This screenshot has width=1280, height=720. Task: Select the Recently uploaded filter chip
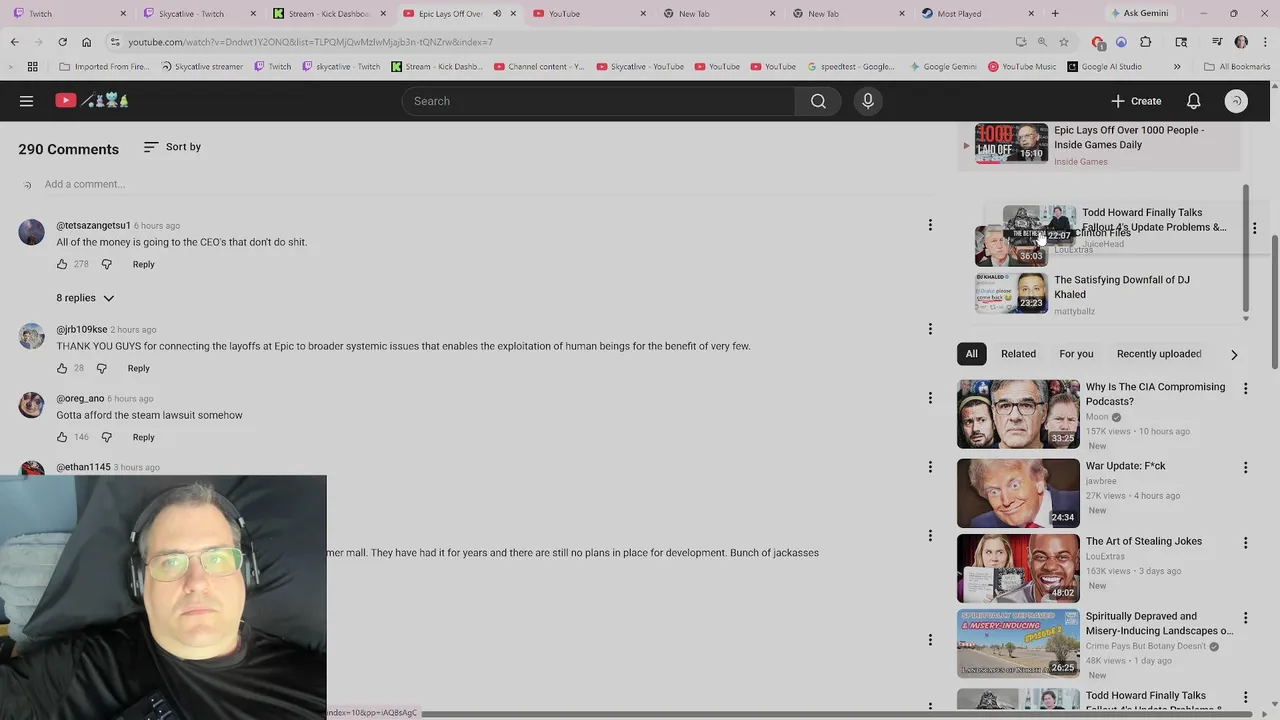pos(1159,354)
